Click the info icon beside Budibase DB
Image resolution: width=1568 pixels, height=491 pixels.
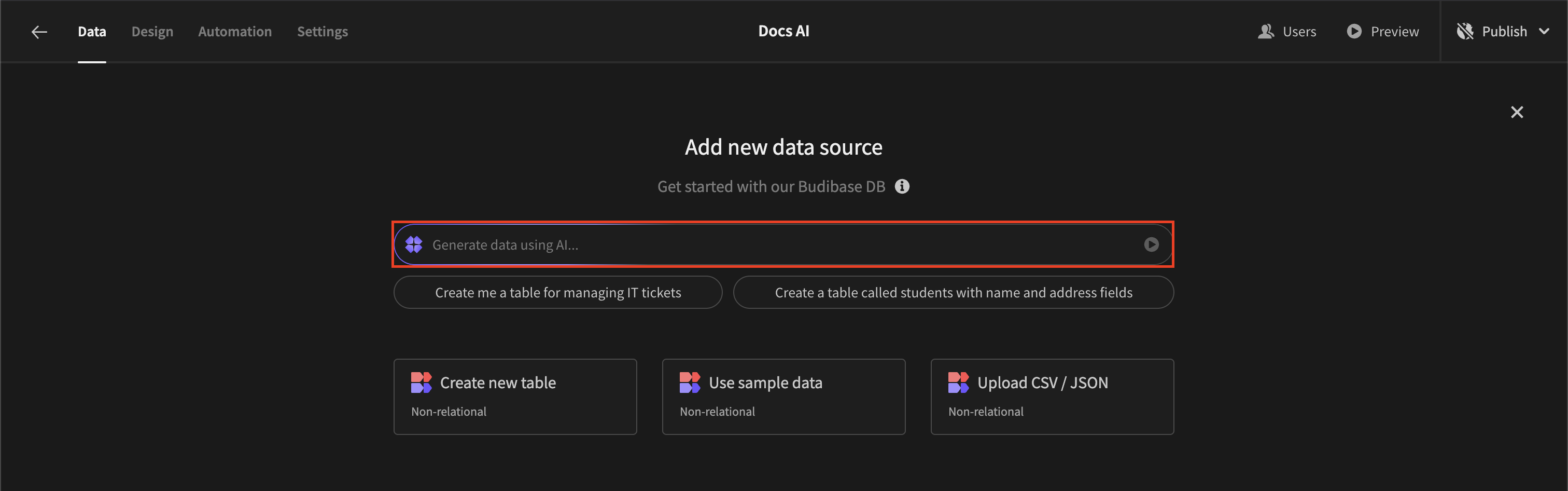pos(902,186)
